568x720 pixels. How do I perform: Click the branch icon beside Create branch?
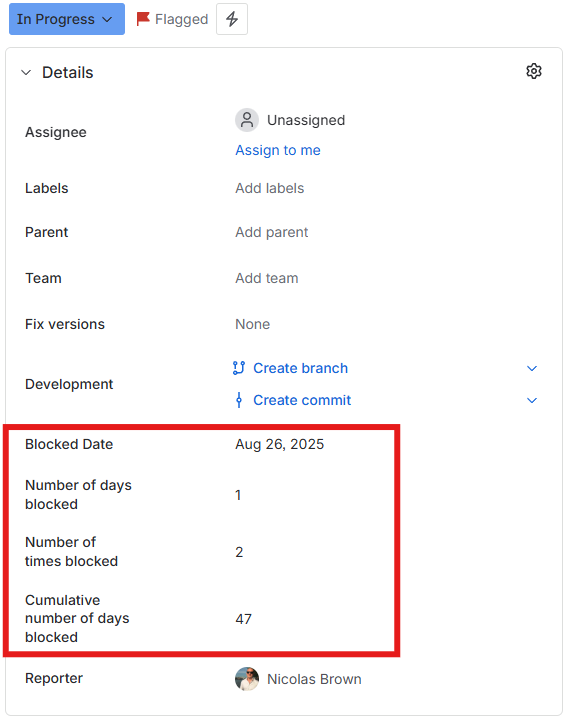coord(239,368)
